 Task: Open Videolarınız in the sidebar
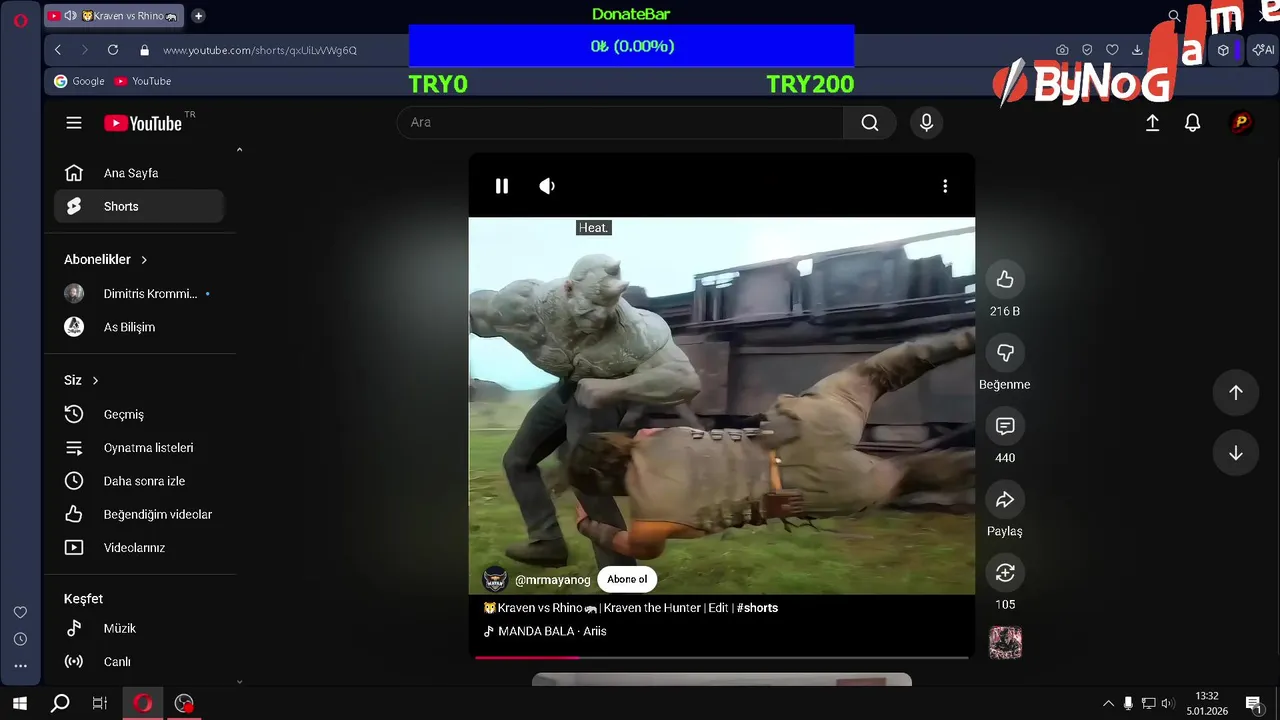coord(139,548)
